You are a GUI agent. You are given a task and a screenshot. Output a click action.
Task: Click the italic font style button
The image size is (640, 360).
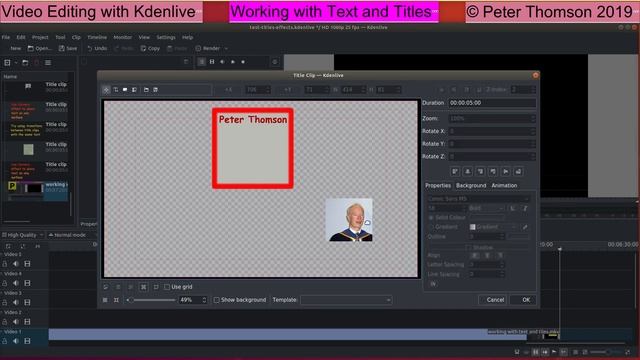[525, 208]
